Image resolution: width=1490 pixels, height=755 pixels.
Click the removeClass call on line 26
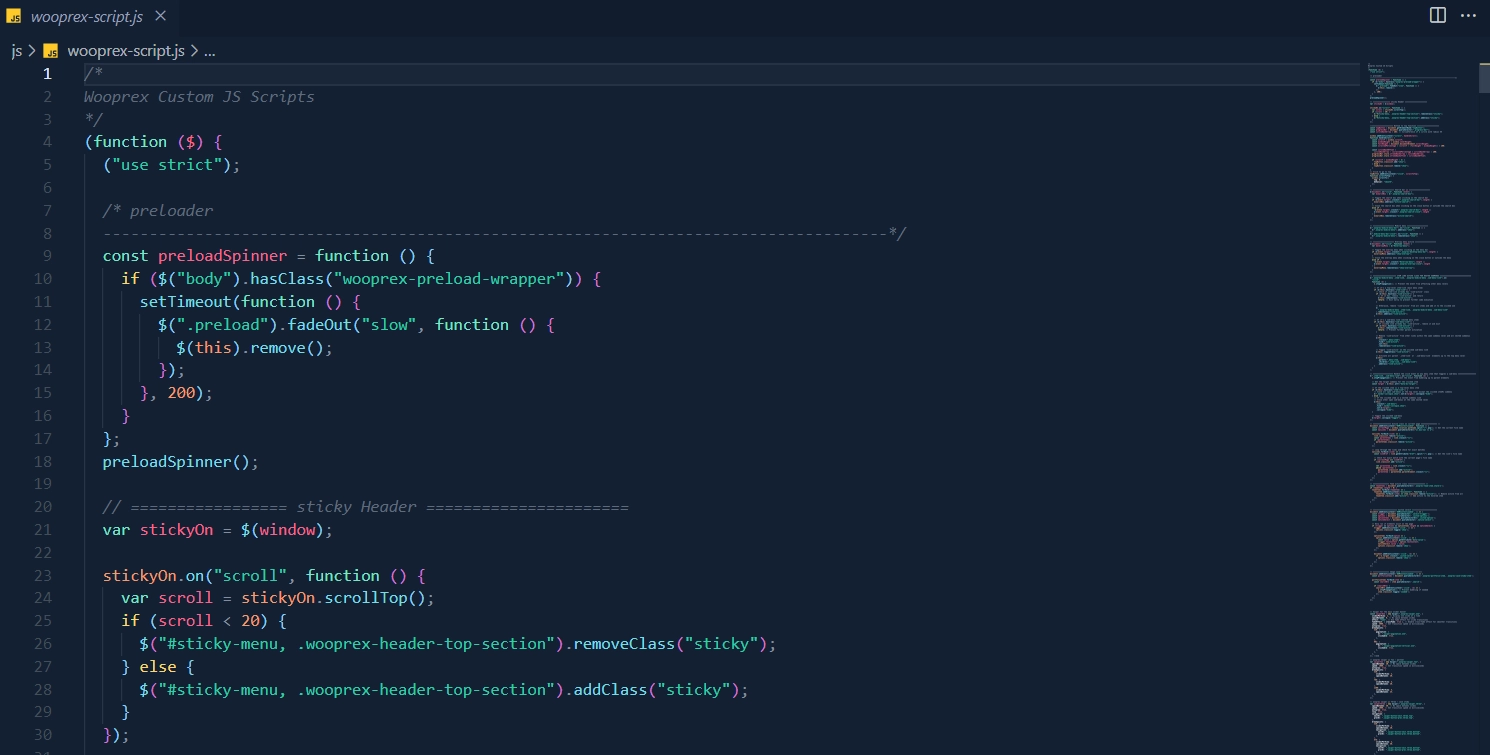(x=624, y=644)
